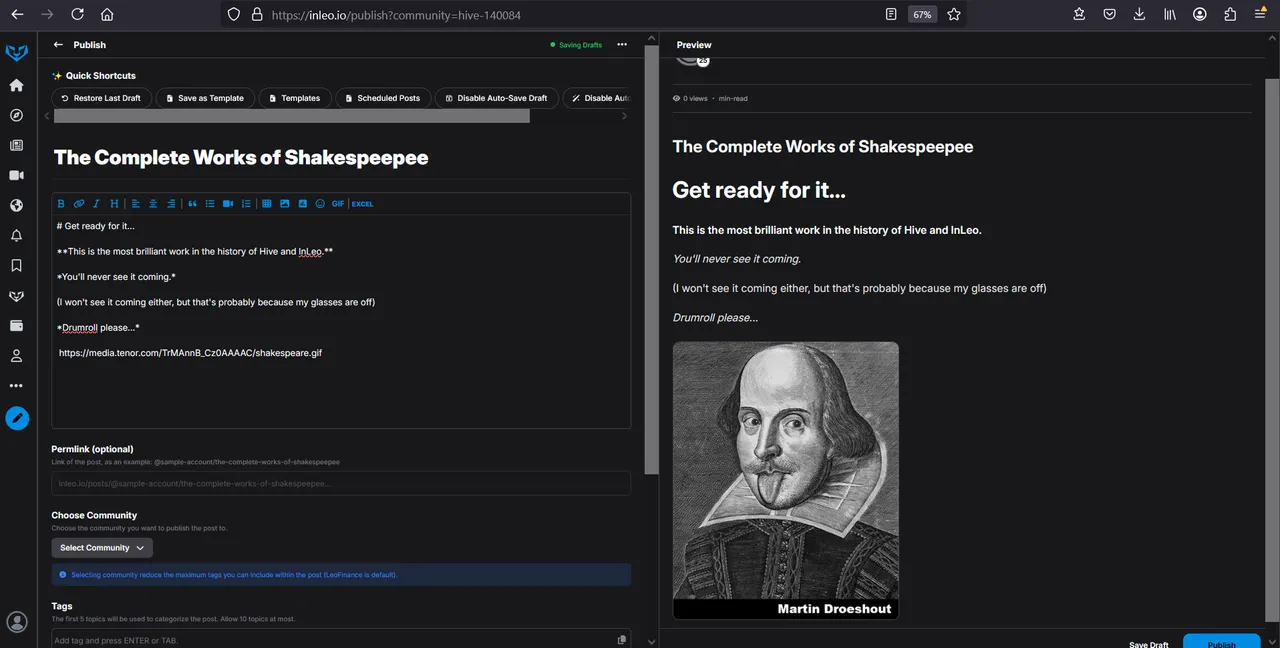Click the Shakespeare GIF in preview
The width and height of the screenshot is (1280, 648).
click(785, 480)
